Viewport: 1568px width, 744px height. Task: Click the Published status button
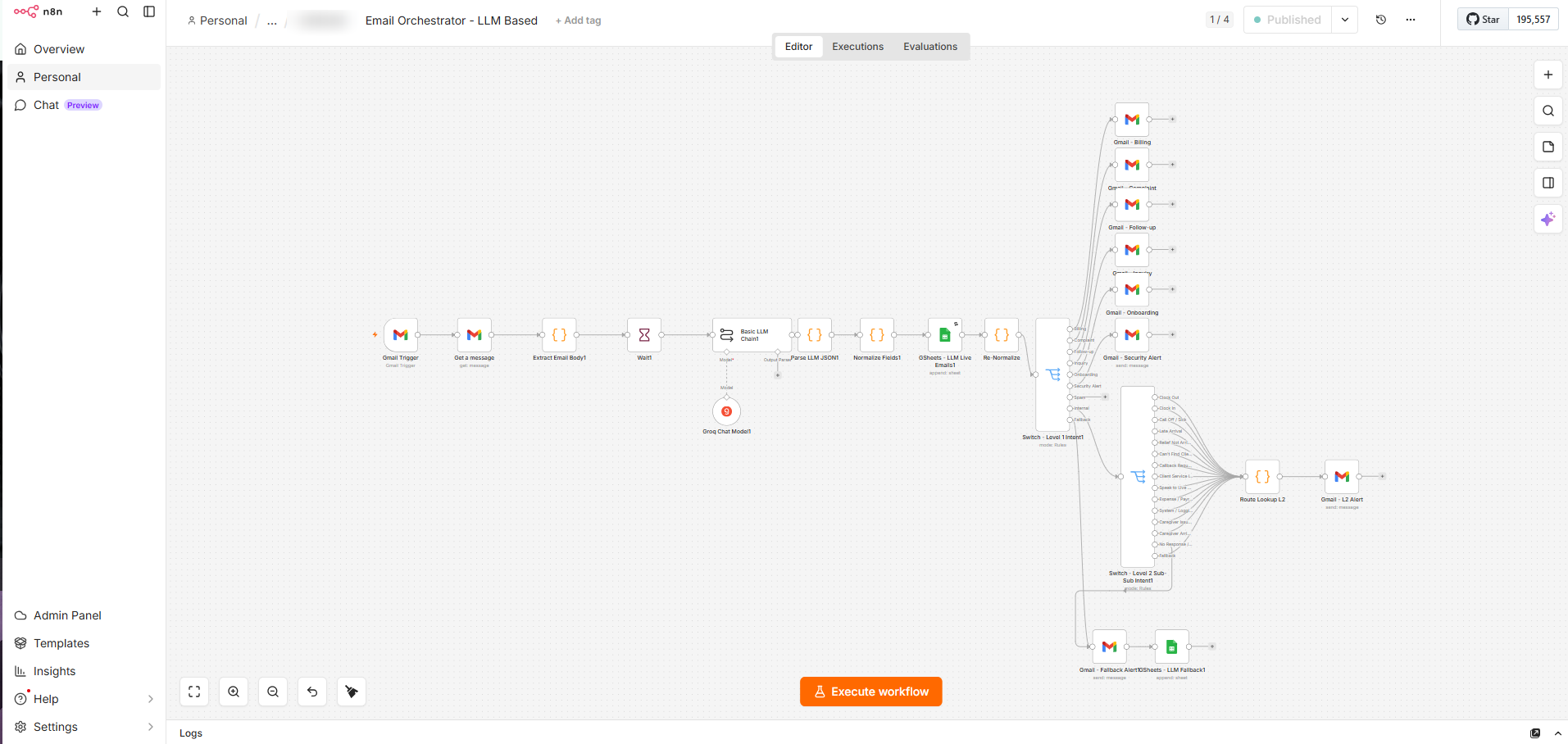[1288, 20]
